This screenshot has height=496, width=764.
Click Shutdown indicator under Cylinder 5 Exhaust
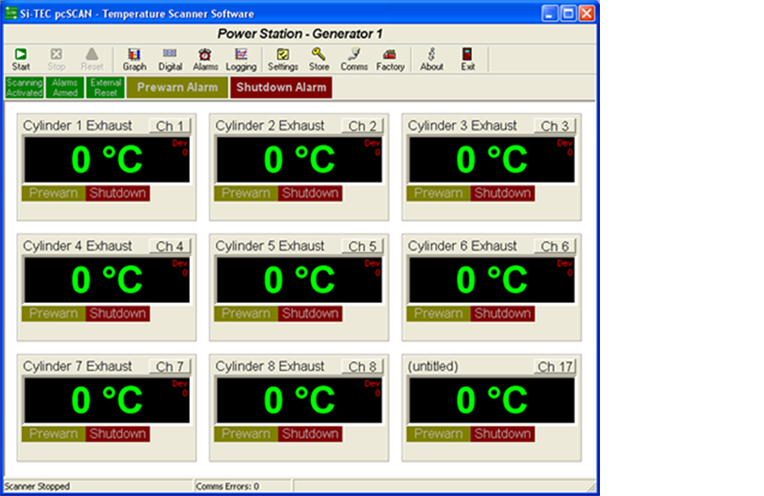[310, 314]
